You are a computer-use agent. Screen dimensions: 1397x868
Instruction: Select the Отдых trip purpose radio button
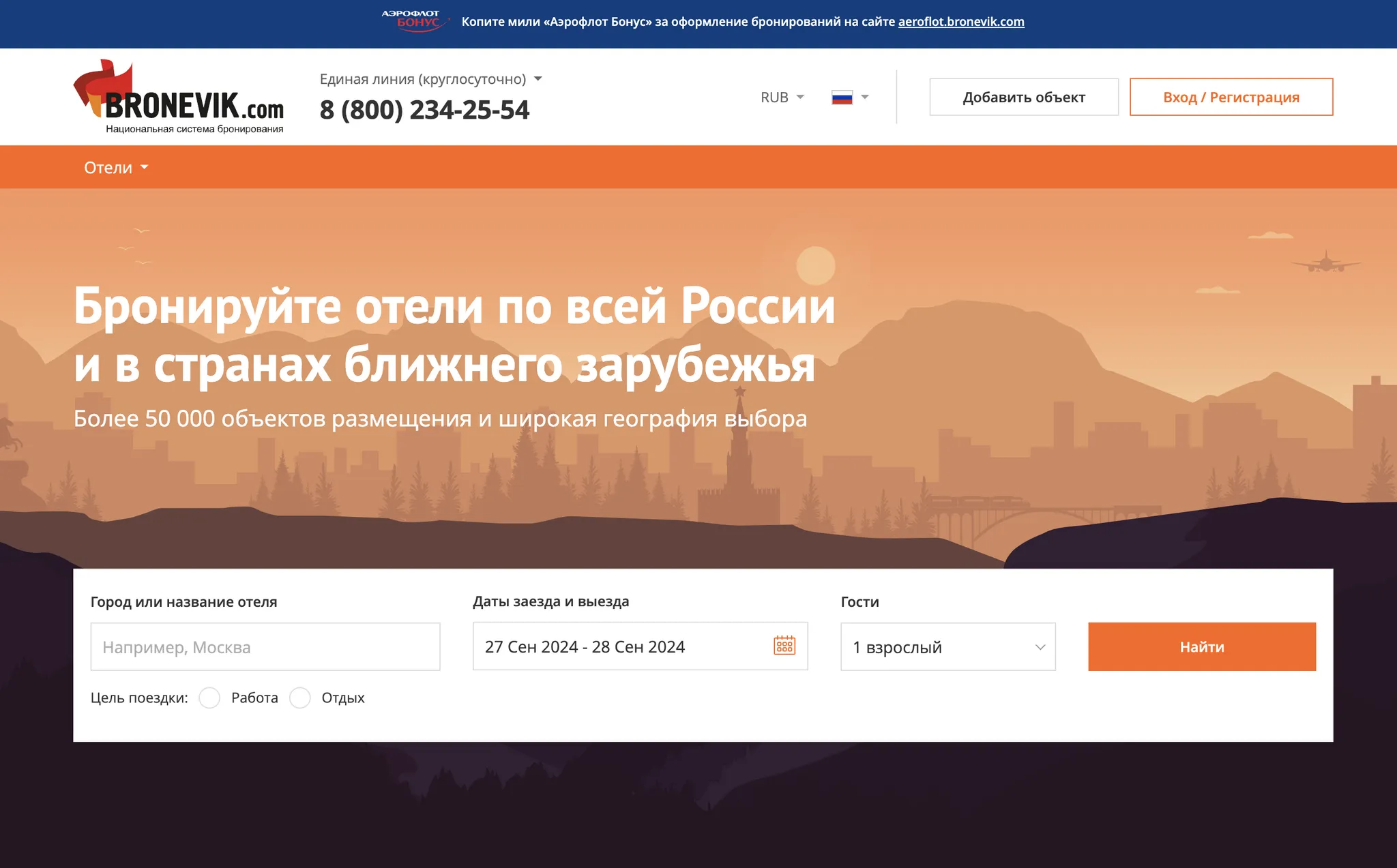[300, 698]
